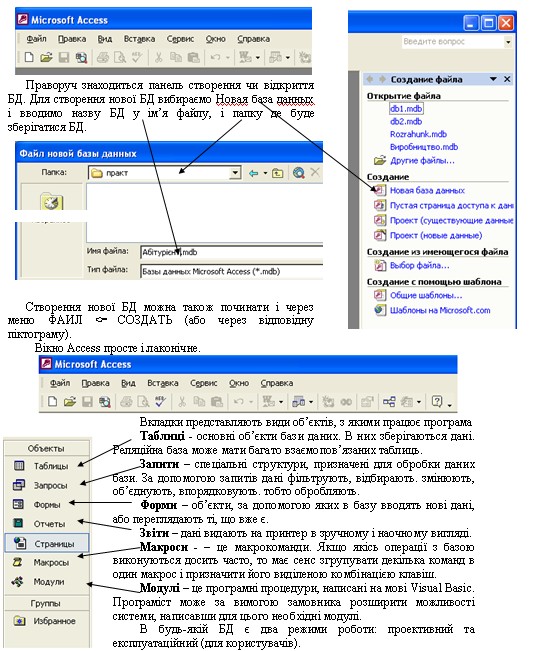The width and height of the screenshot is (543, 651).
Task: Open the Toolbar Options arrow next to the Help icon
Action: pos(450,403)
